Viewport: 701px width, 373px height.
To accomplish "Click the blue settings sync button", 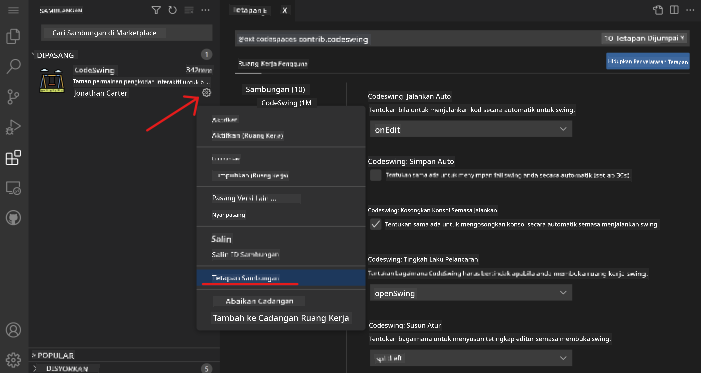I will [648, 62].
